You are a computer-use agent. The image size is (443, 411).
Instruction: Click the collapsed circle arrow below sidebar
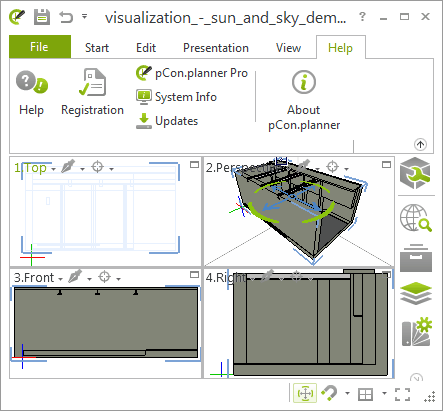tap(416, 378)
